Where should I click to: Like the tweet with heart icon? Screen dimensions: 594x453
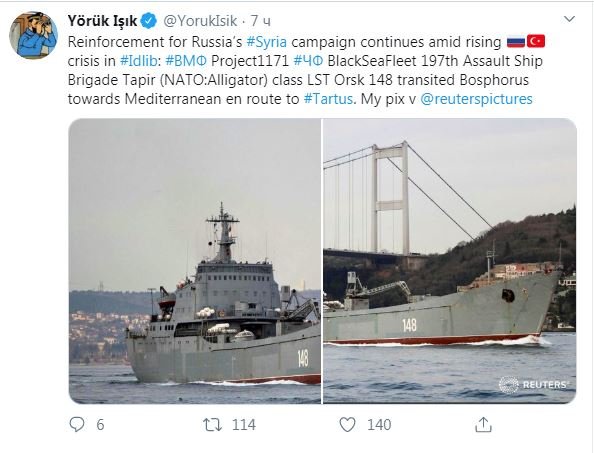(347, 425)
